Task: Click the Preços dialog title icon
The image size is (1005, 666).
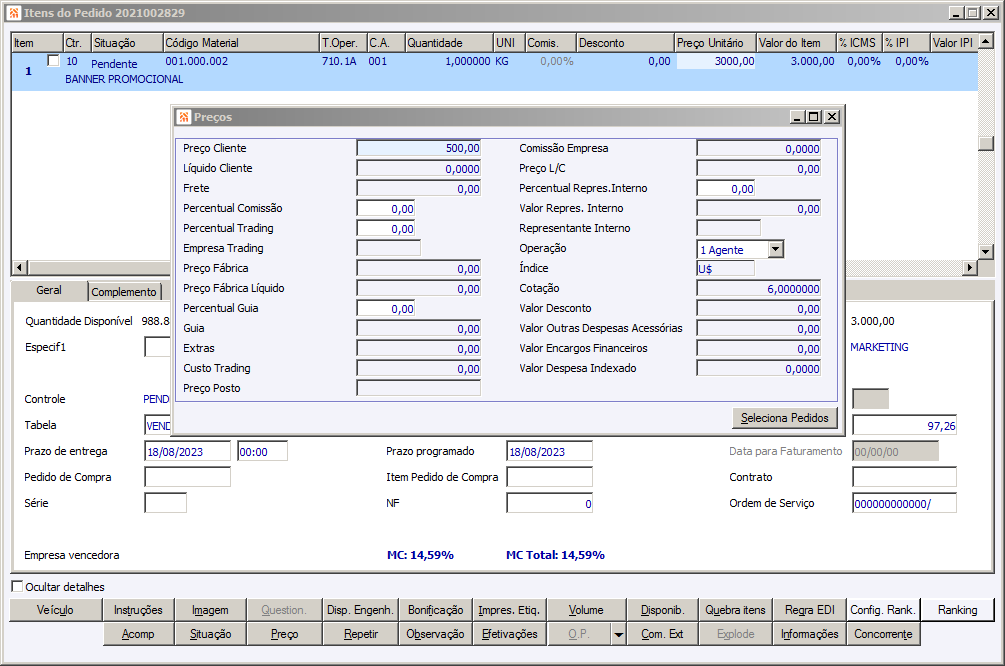Action: coord(184,117)
